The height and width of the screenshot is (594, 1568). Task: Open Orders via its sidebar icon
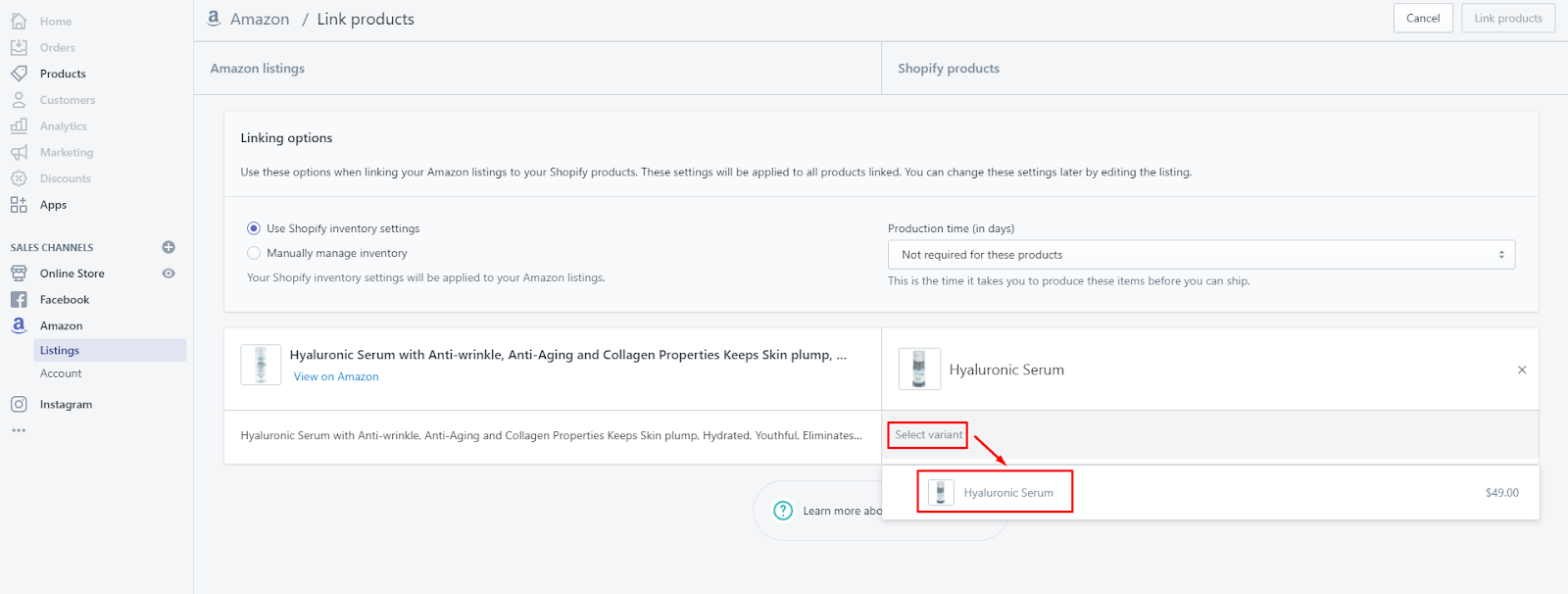click(19, 47)
